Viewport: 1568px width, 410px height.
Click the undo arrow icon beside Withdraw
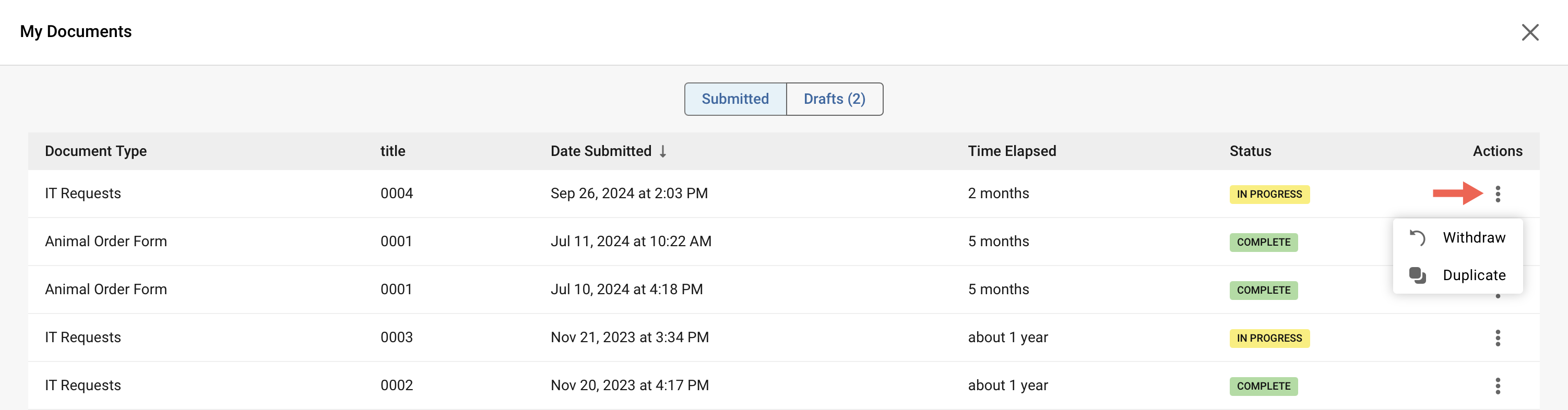1418,238
